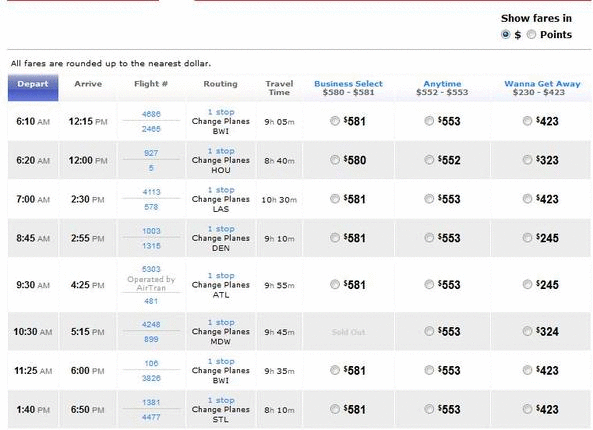
Task: Open flight number 578 details
Action: coord(151,207)
